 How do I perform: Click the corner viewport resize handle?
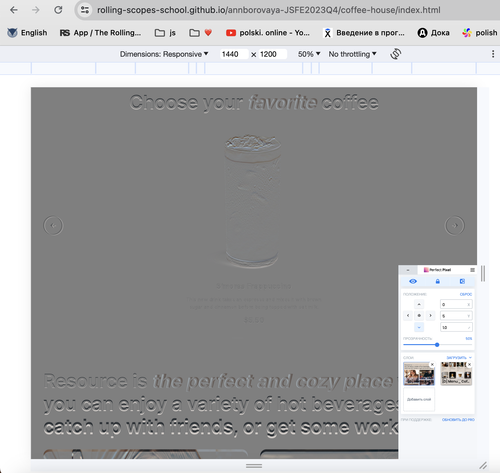(x=483, y=465)
